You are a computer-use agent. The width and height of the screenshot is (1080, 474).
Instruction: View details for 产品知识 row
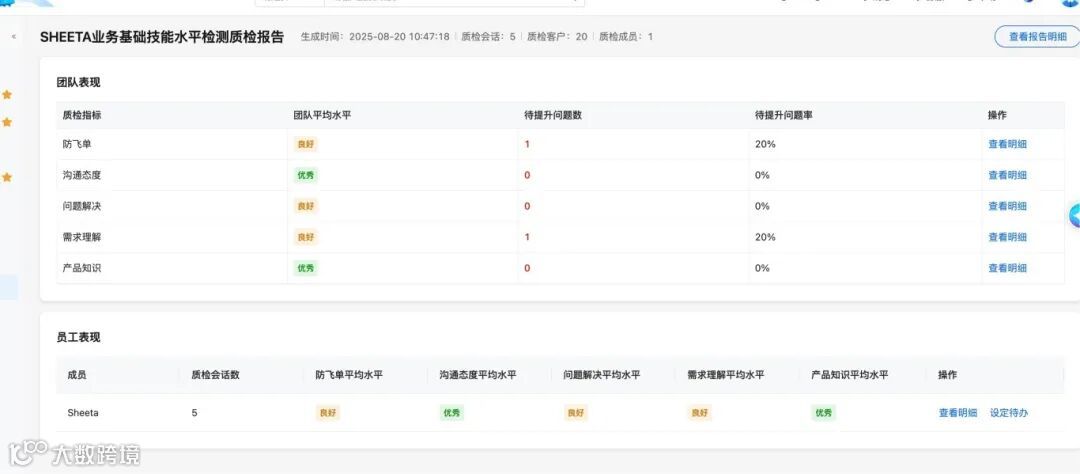pos(1007,268)
